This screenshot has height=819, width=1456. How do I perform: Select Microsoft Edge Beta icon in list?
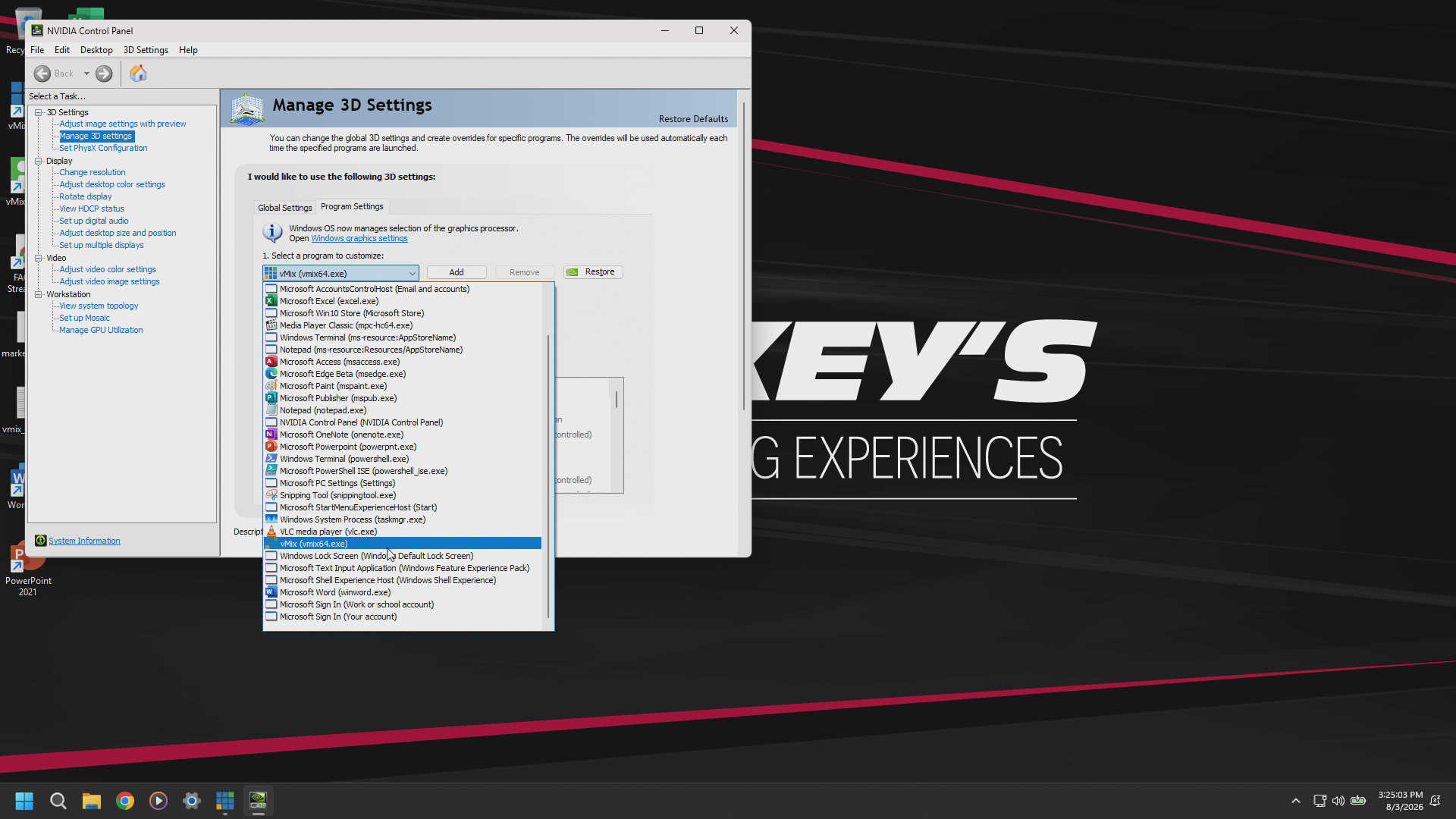[x=271, y=374]
